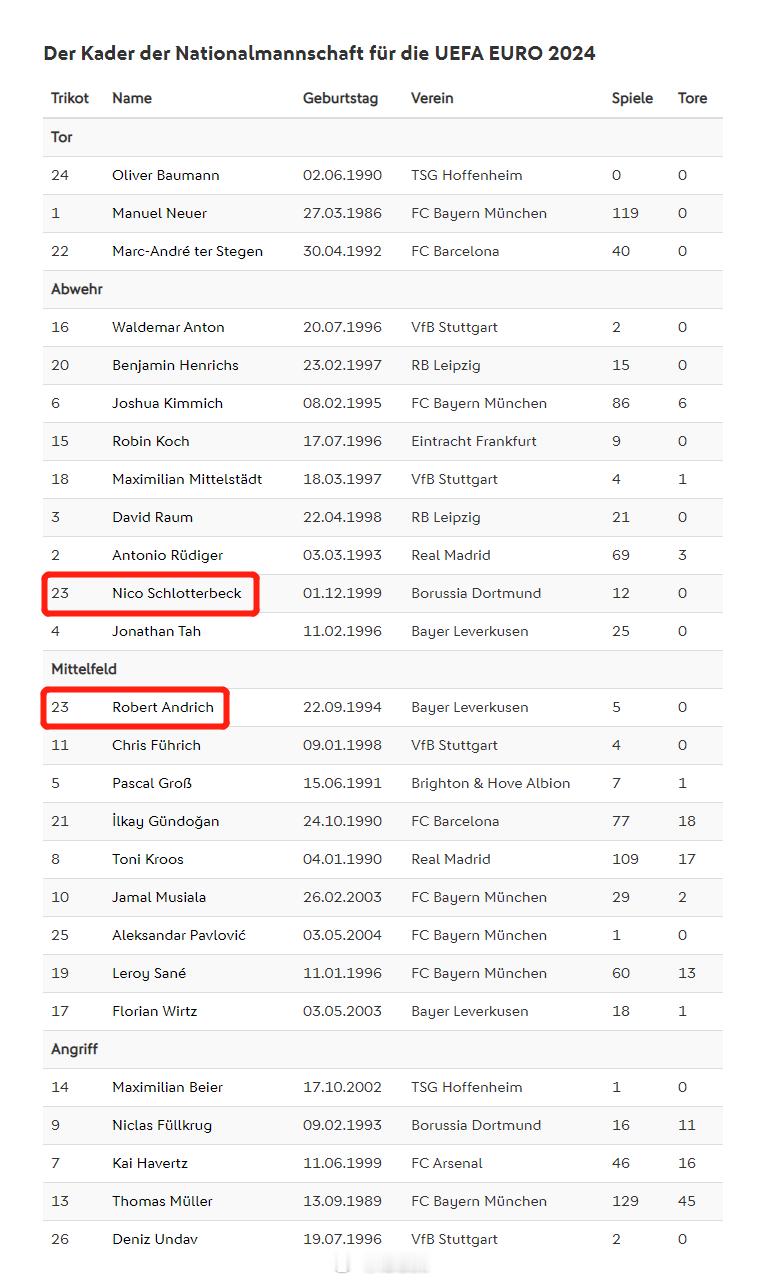Image resolution: width=765 pixels, height=1281 pixels.
Task: Click Pascal Groß's club Brighton & Hove Albion
Action: click(x=491, y=783)
